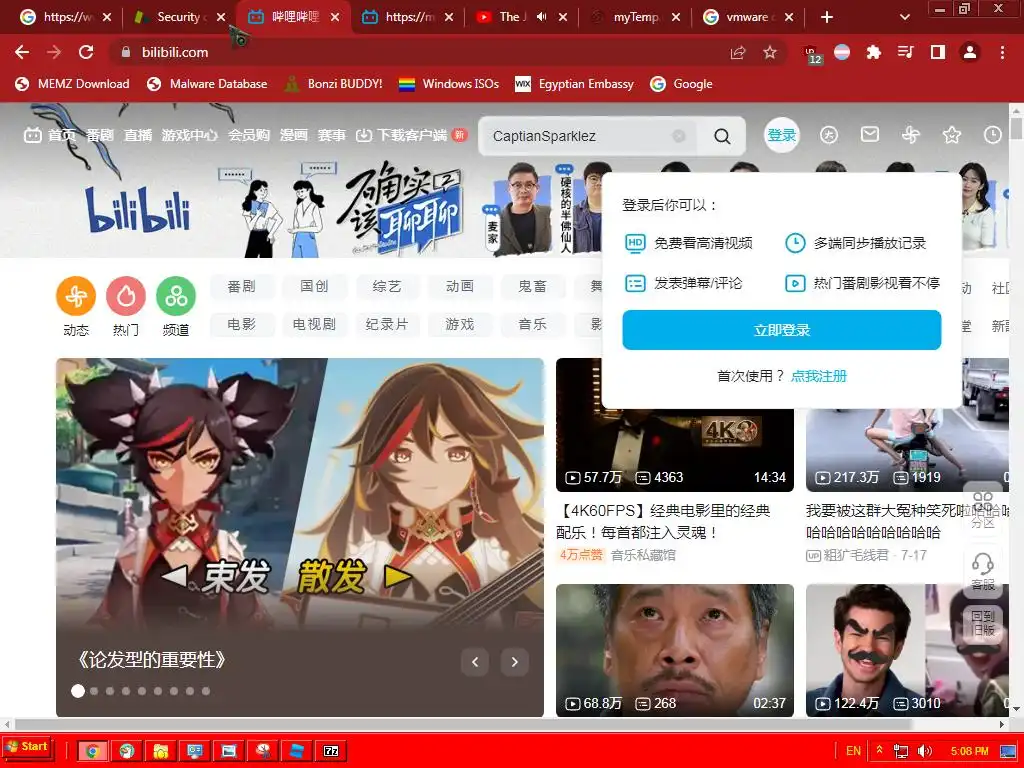Open the Chrome profile avatar icon
The image size is (1024, 768).
click(x=970, y=52)
